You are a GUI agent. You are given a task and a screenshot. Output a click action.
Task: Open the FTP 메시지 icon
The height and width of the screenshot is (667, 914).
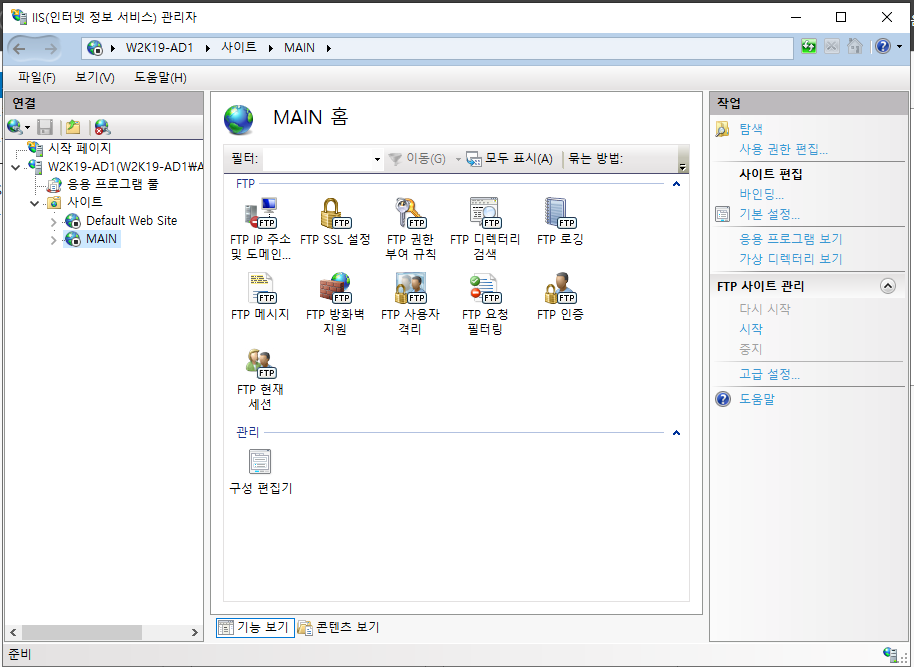click(x=260, y=297)
